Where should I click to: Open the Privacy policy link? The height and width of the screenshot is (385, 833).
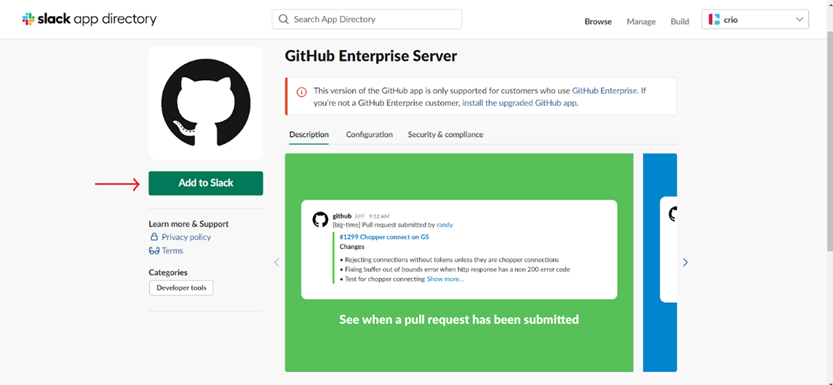(186, 237)
